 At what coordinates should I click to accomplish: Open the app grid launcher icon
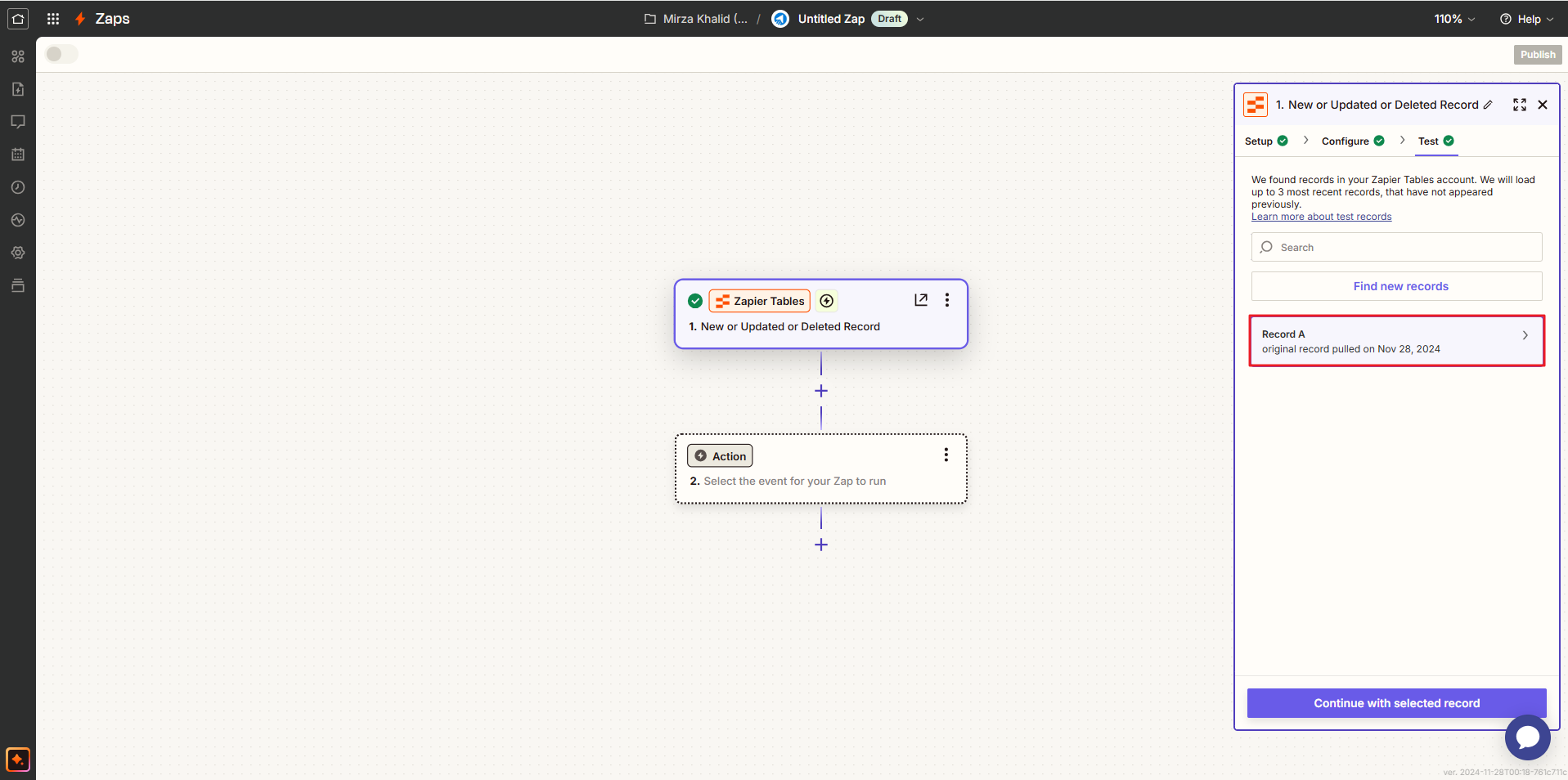53,19
